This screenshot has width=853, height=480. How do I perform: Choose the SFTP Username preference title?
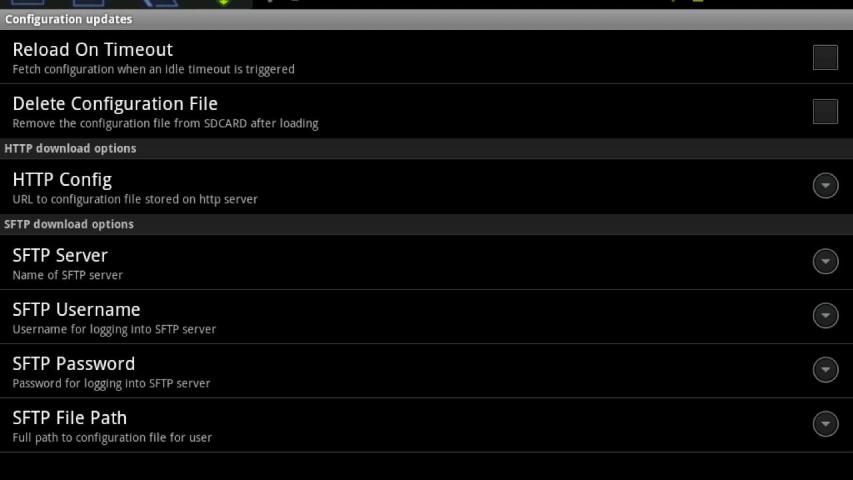click(76, 310)
